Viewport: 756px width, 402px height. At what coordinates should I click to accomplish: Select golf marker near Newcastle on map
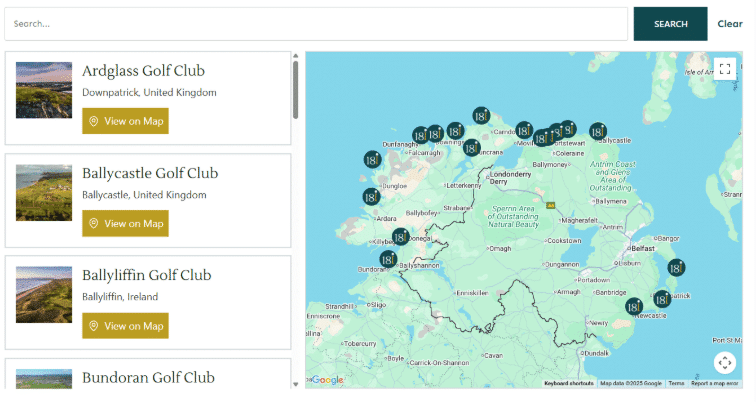(x=634, y=306)
